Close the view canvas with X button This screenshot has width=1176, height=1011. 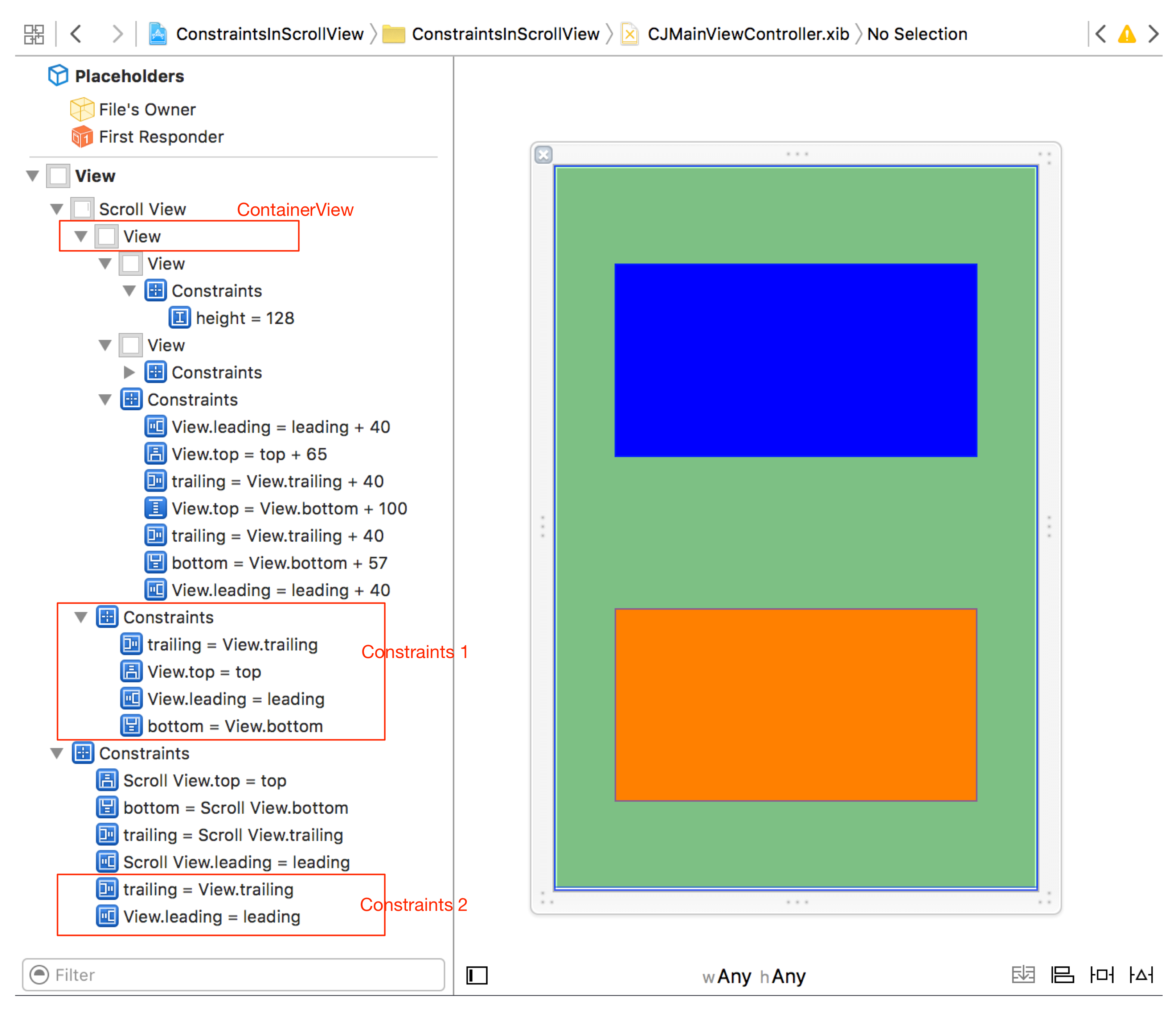(x=543, y=154)
